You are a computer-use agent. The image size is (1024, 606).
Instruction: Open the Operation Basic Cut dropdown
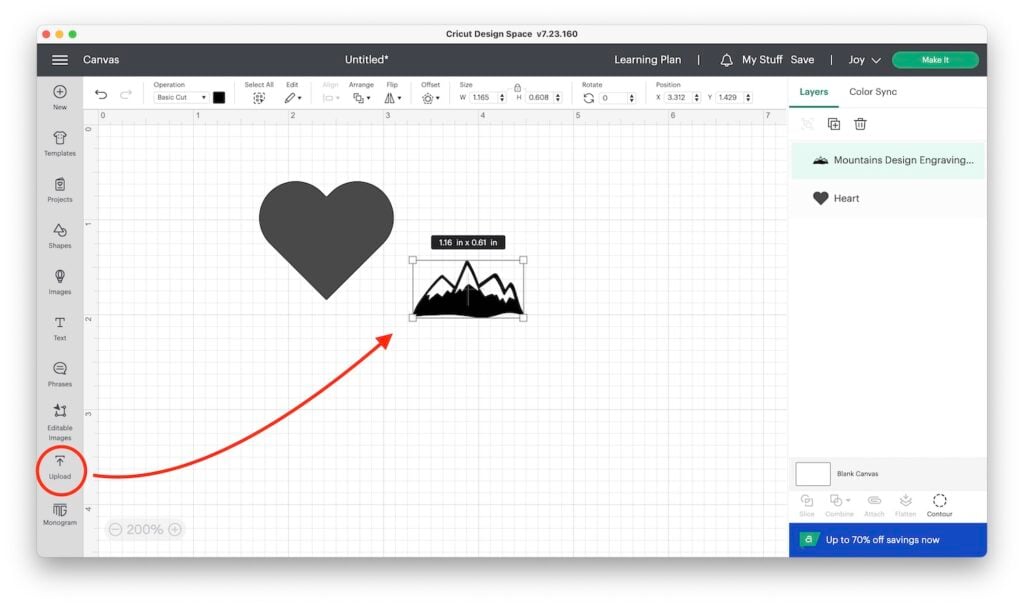tap(181, 98)
